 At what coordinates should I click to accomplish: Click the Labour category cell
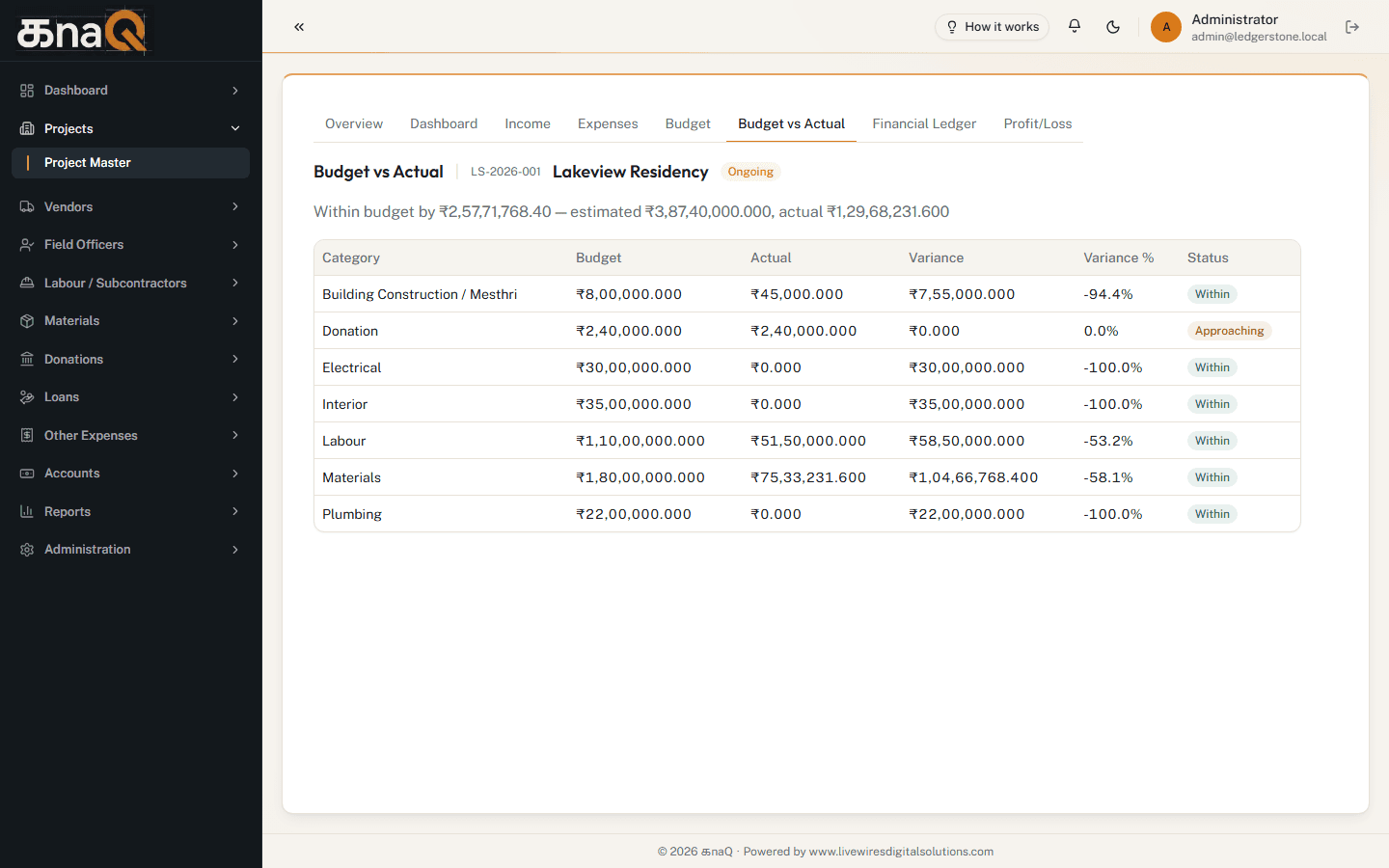pyautogui.click(x=344, y=441)
